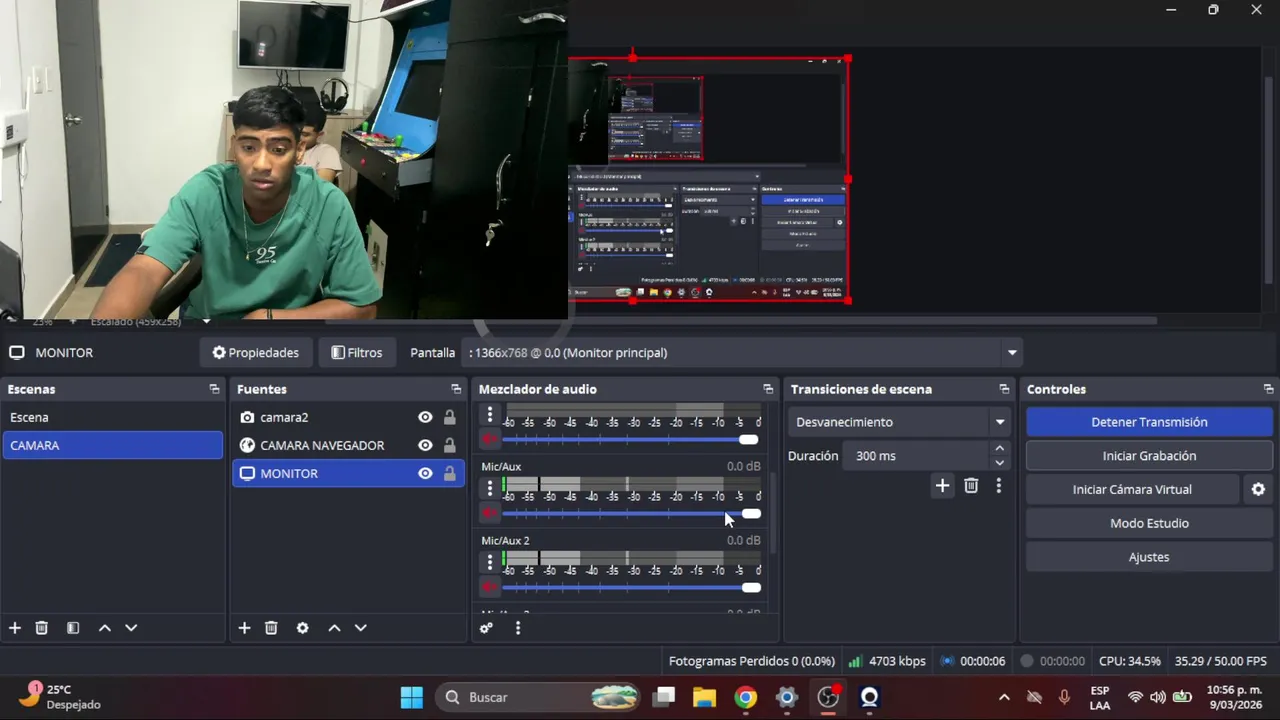This screenshot has height=720, width=1280.
Task: Remove transition with the trash icon
Action: (x=971, y=486)
